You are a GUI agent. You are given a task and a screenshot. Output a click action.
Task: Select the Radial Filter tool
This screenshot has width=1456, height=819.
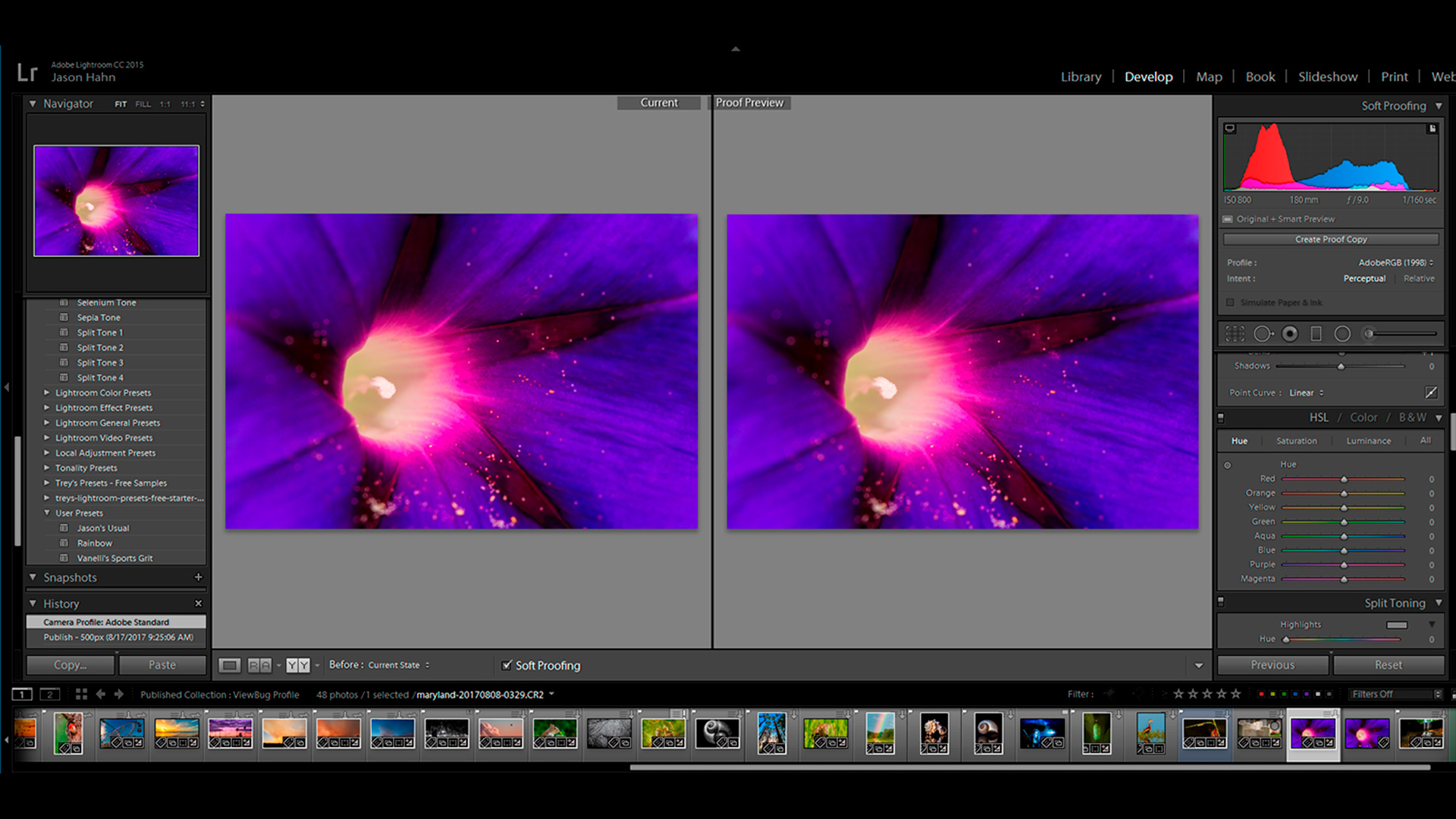pos(1342,334)
